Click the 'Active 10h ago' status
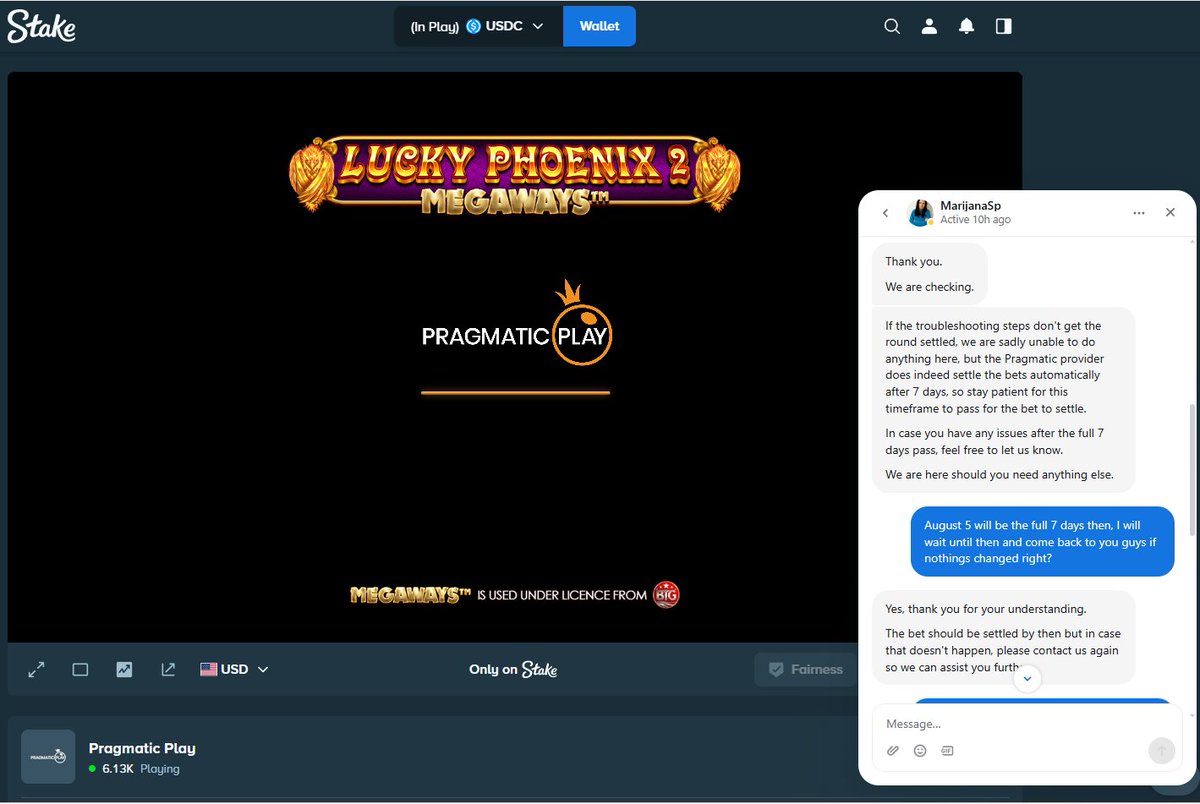The image size is (1200, 804). tap(975, 220)
